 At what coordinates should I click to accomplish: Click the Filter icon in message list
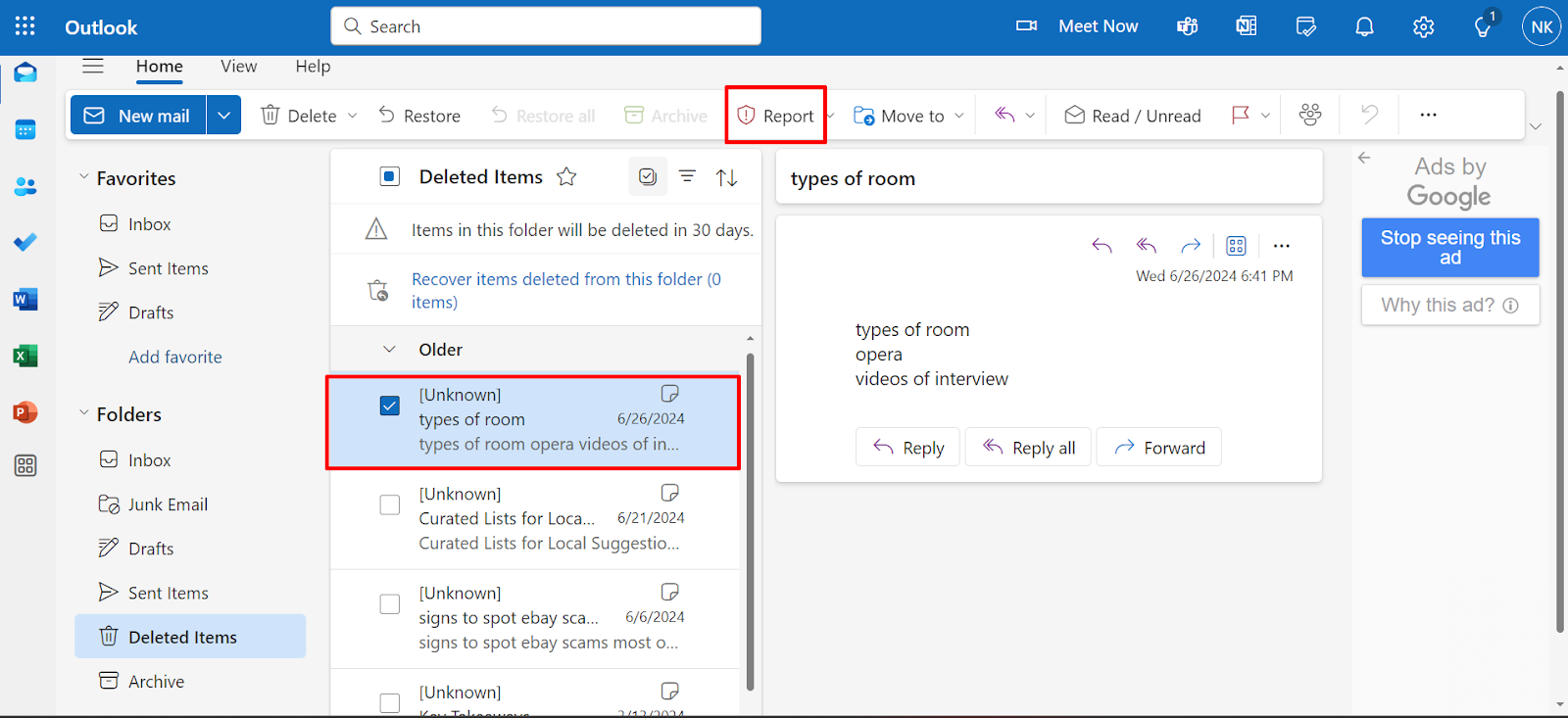pos(688,176)
